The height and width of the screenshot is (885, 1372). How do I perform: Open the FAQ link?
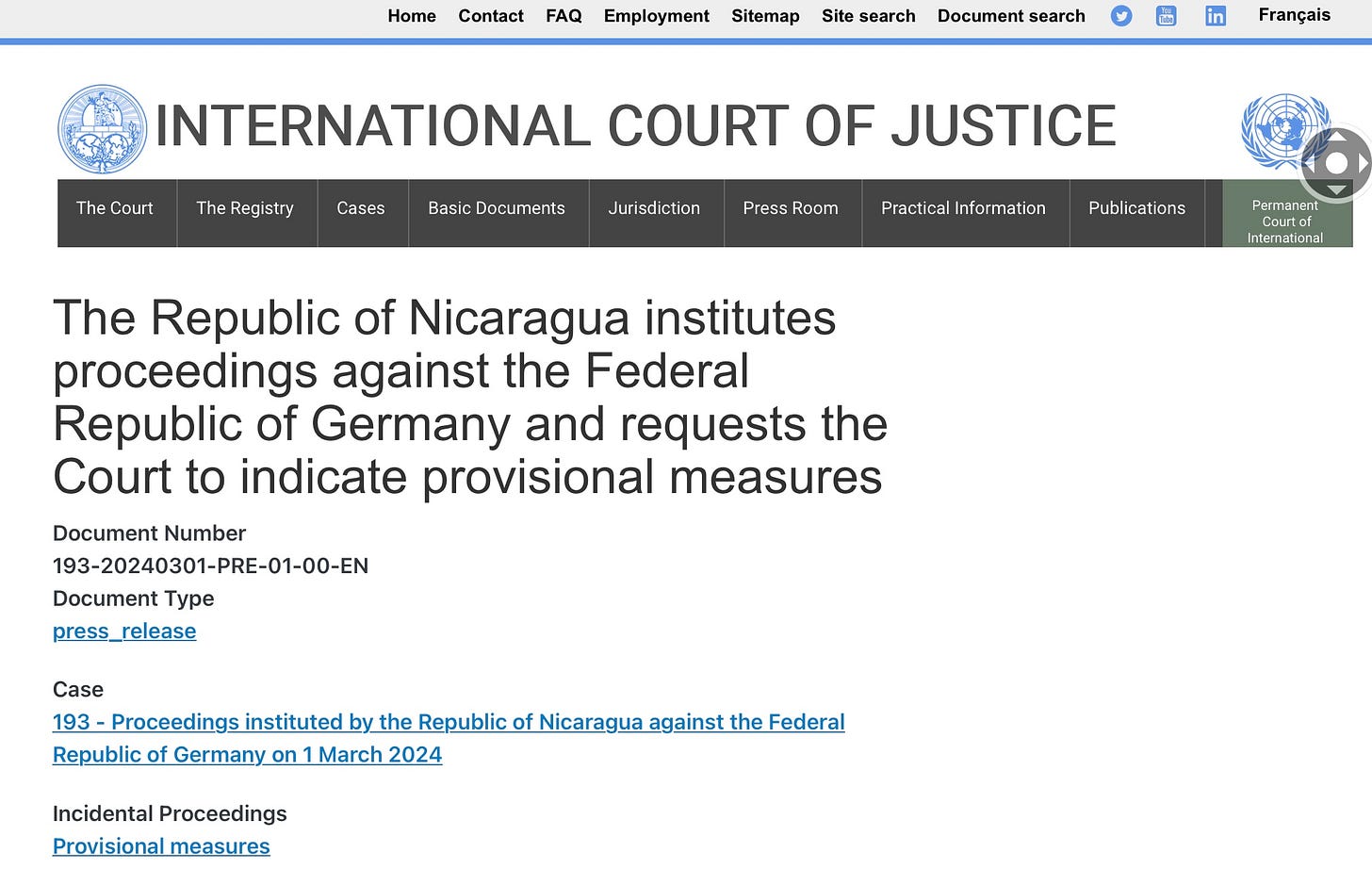(563, 16)
